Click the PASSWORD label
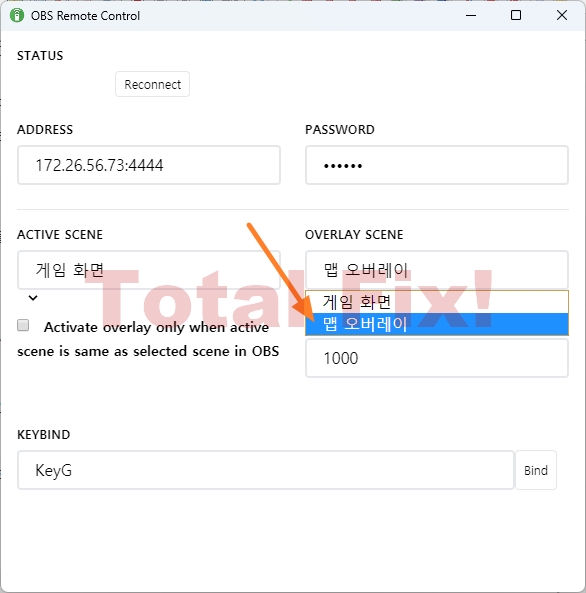The image size is (586, 593). [340, 130]
